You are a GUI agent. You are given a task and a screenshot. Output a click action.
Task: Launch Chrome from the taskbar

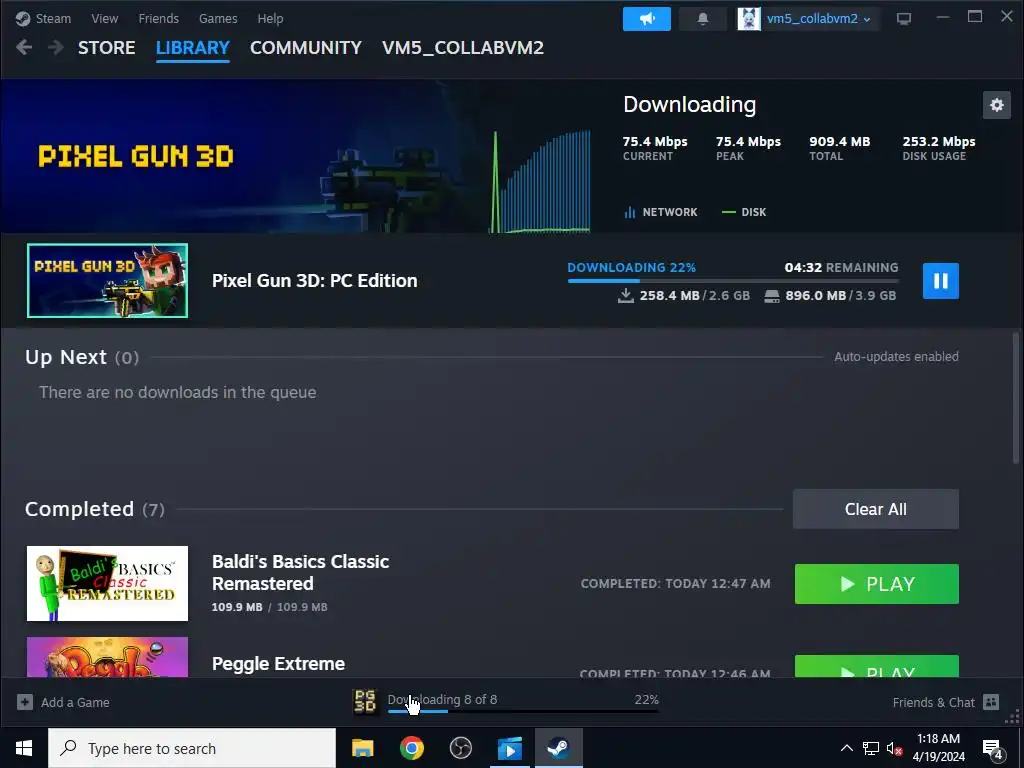pos(411,748)
